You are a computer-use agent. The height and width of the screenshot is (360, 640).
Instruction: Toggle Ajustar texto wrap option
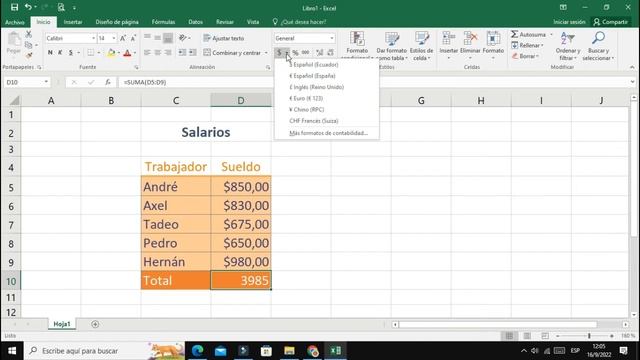pos(224,38)
